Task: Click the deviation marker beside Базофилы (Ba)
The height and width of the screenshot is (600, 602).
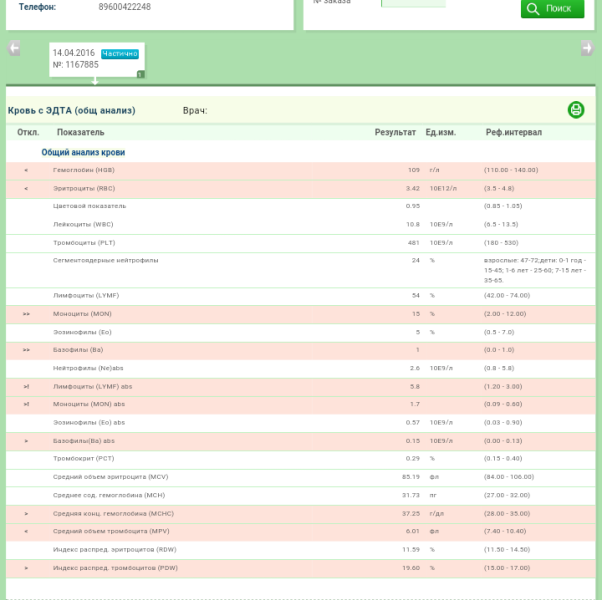Action: pyautogui.click(x=26, y=350)
